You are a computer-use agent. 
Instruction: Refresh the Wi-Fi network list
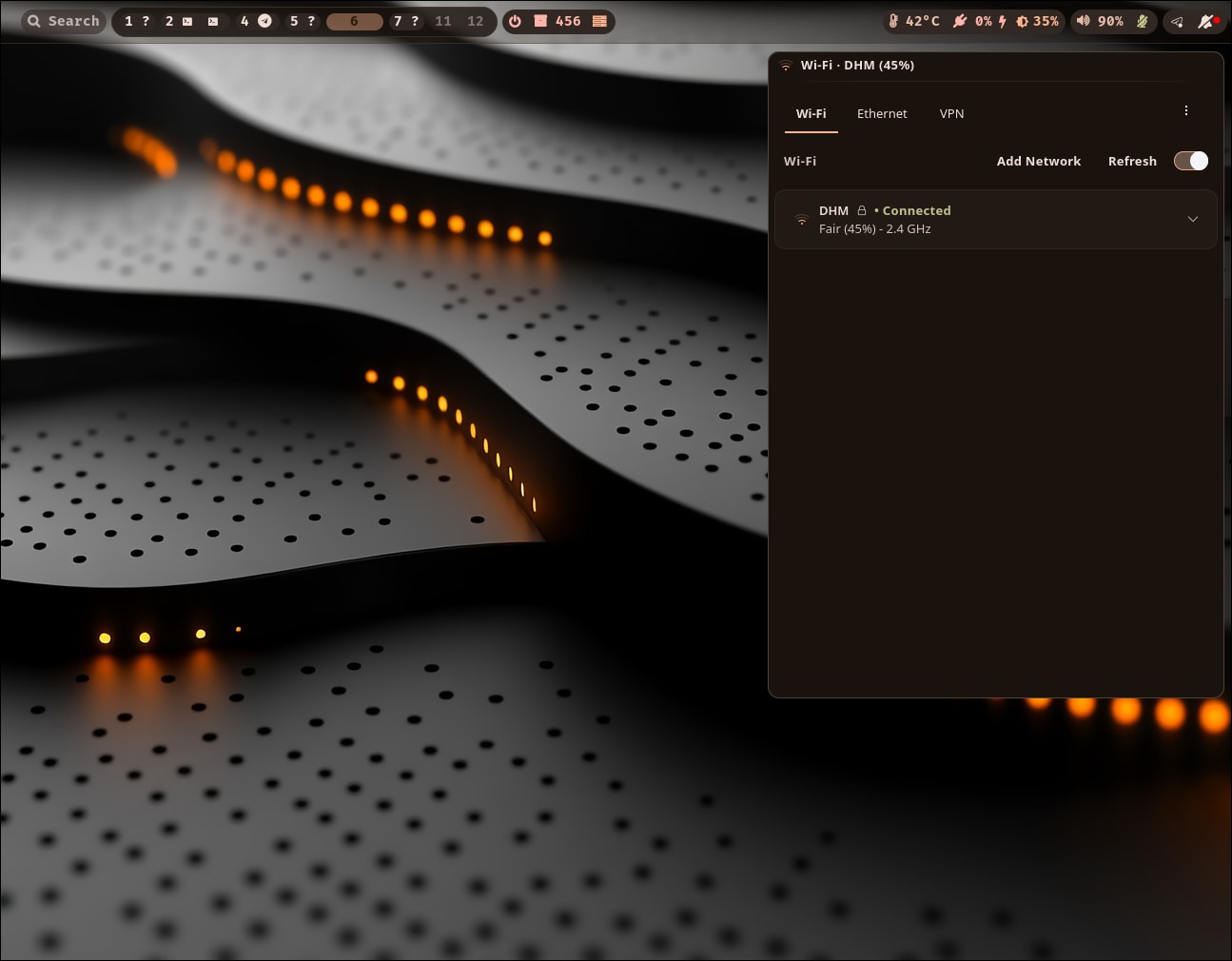click(x=1132, y=161)
